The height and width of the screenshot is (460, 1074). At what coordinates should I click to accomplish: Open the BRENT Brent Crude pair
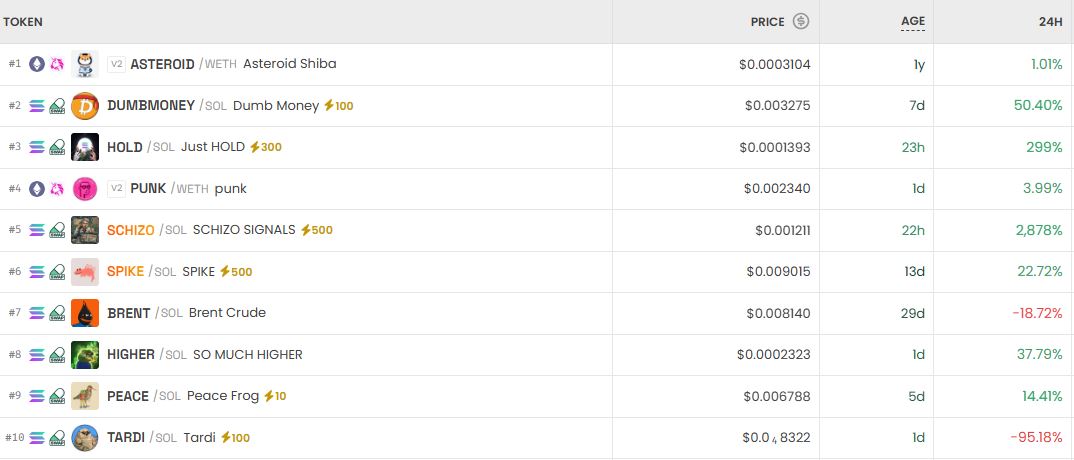[x=186, y=313]
